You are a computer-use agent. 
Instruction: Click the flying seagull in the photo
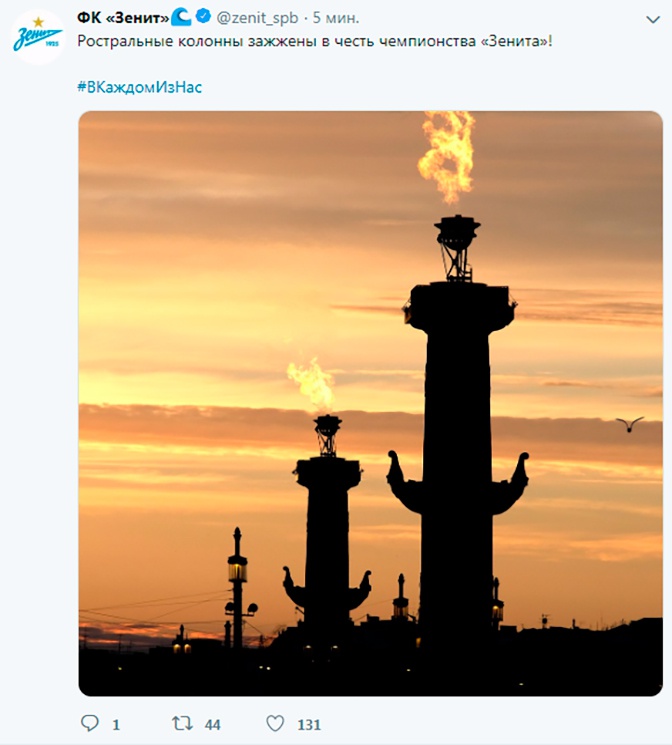coord(630,424)
